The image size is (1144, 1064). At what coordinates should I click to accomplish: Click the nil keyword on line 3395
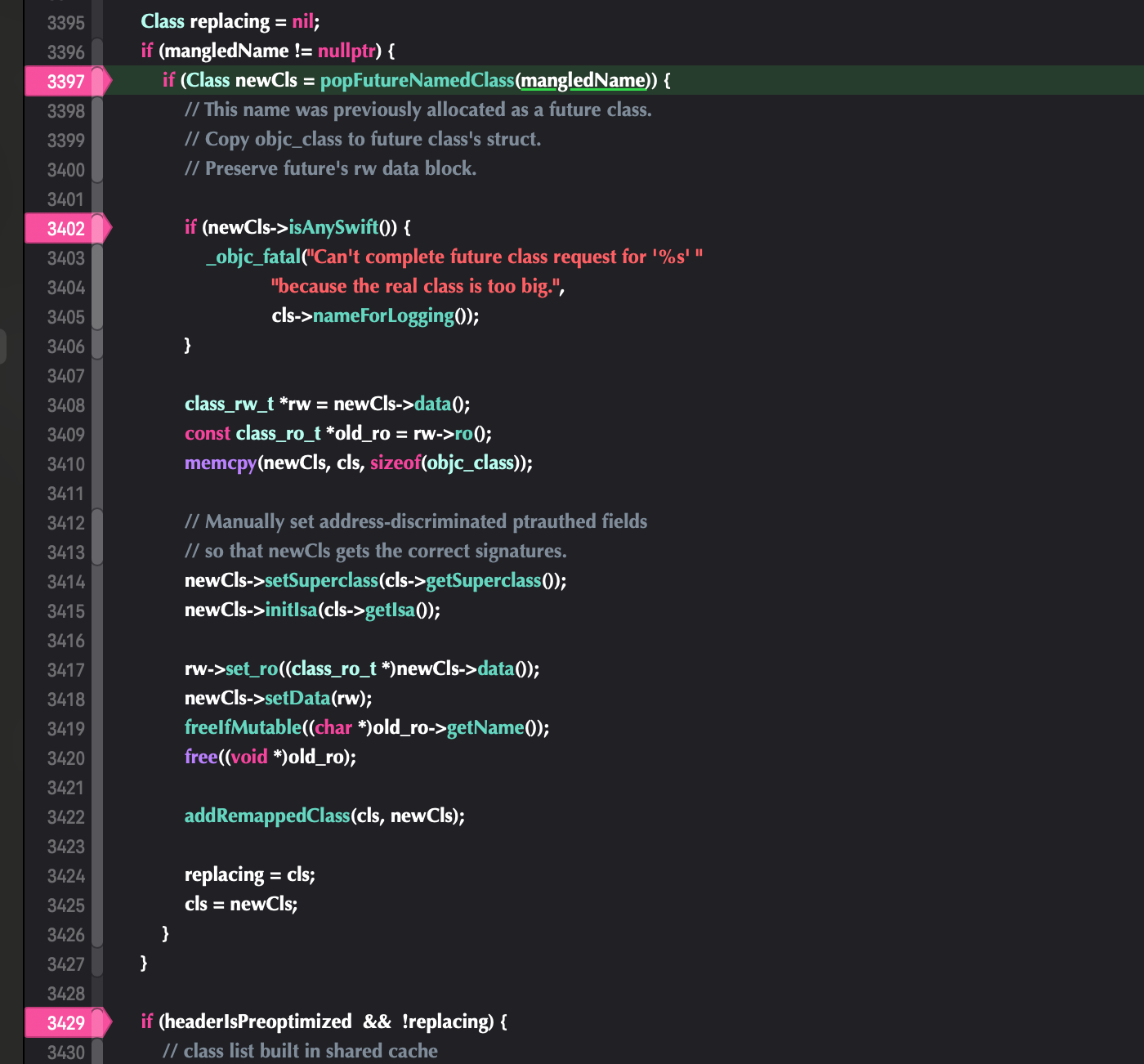coord(303,21)
